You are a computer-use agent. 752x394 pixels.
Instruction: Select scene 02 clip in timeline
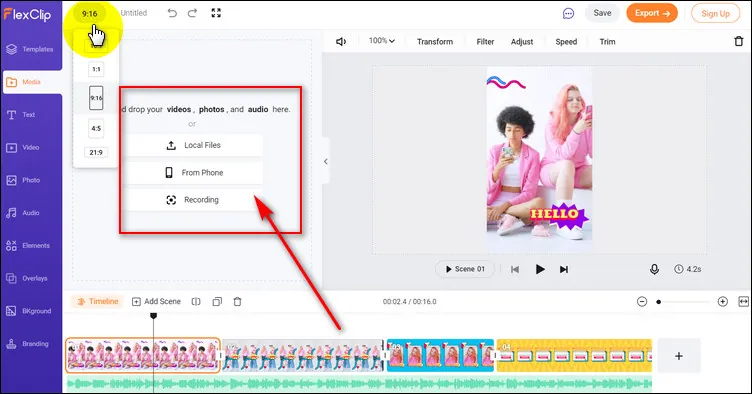(303, 355)
